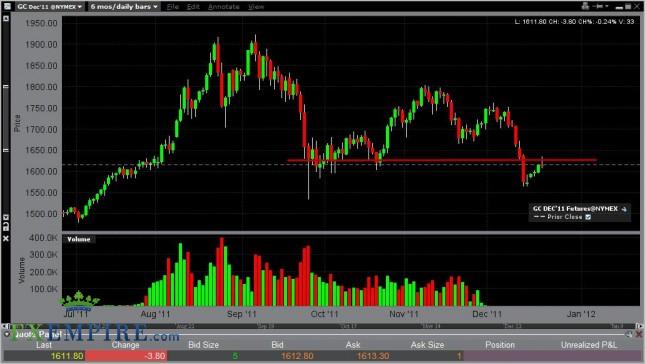645x364 pixels.
Task: Click the top-left square icon in the left sidebar
Action: tap(6, 19)
